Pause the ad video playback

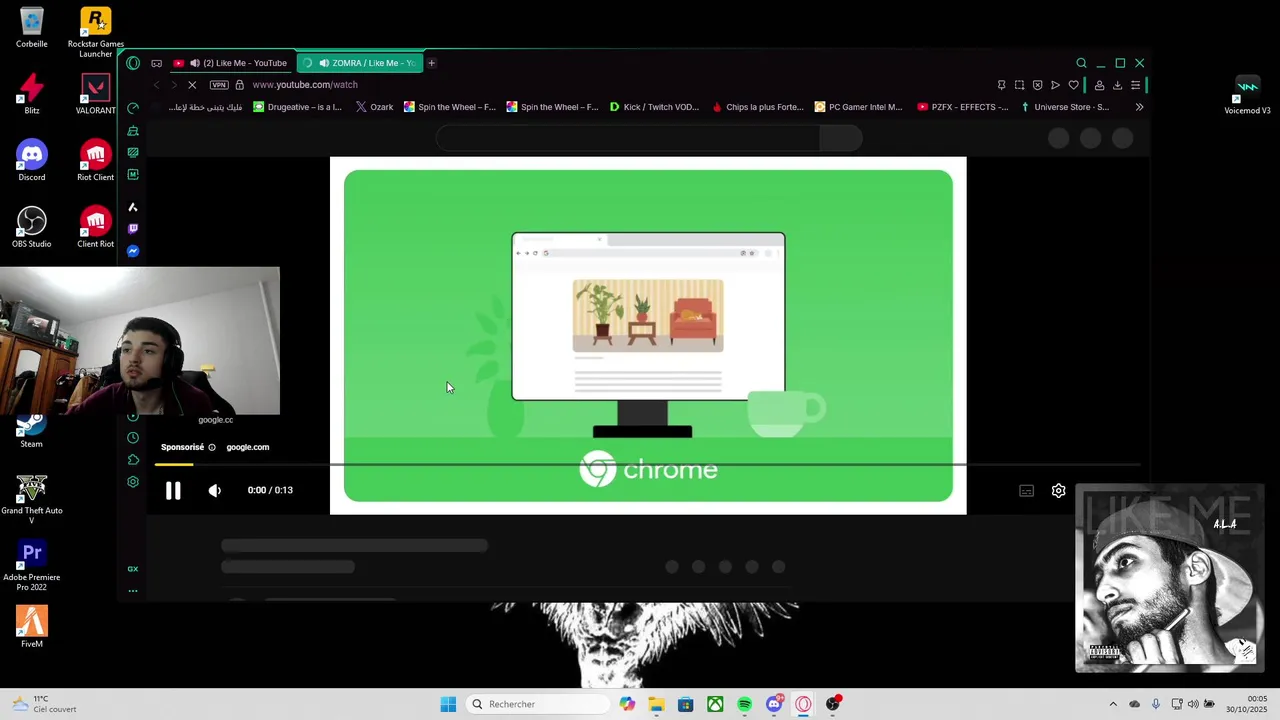point(173,490)
